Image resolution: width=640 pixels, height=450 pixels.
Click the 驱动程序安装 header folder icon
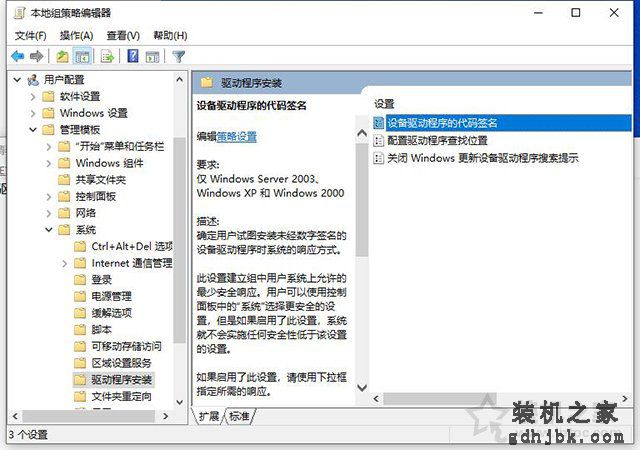click(207, 82)
